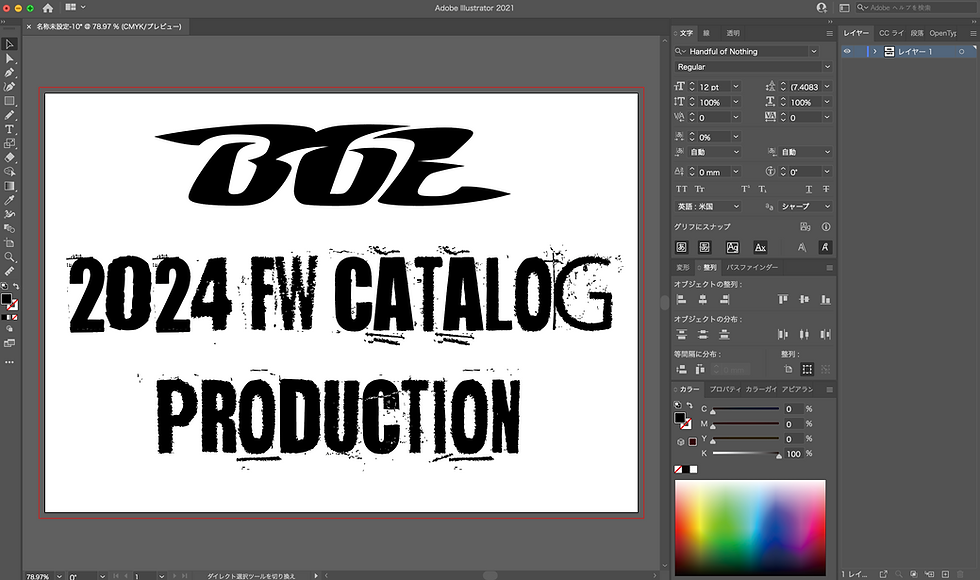Switch to the プロパティ tab

(x=725, y=389)
